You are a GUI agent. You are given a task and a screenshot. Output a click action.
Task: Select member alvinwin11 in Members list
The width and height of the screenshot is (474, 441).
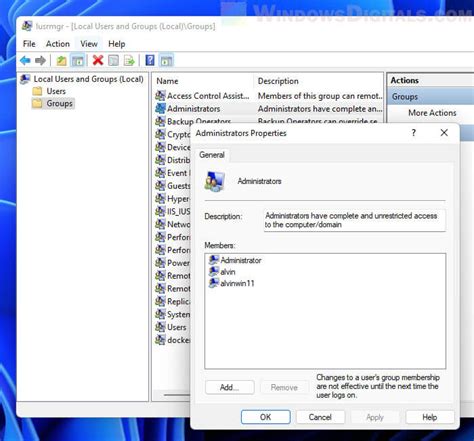[232, 283]
